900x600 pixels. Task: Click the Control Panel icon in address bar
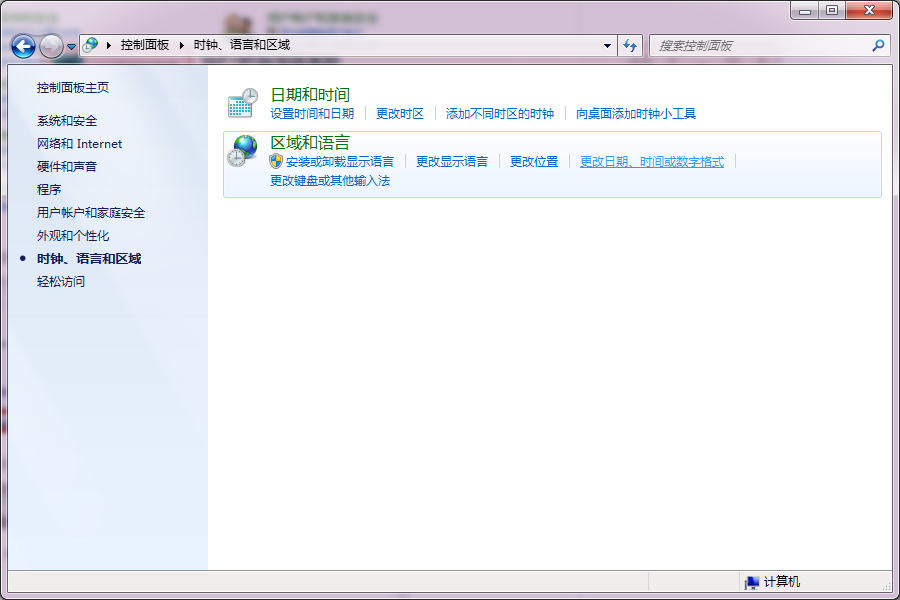coord(89,45)
